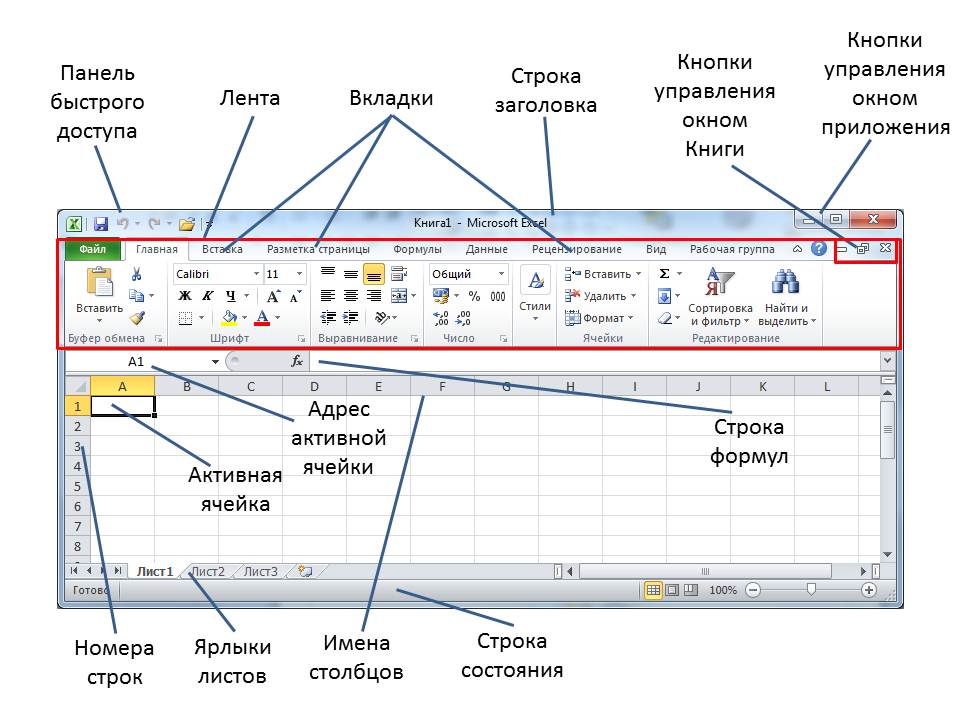Apply thousands separator 000 format
Screen dimensions: 960x720
point(498,297)
